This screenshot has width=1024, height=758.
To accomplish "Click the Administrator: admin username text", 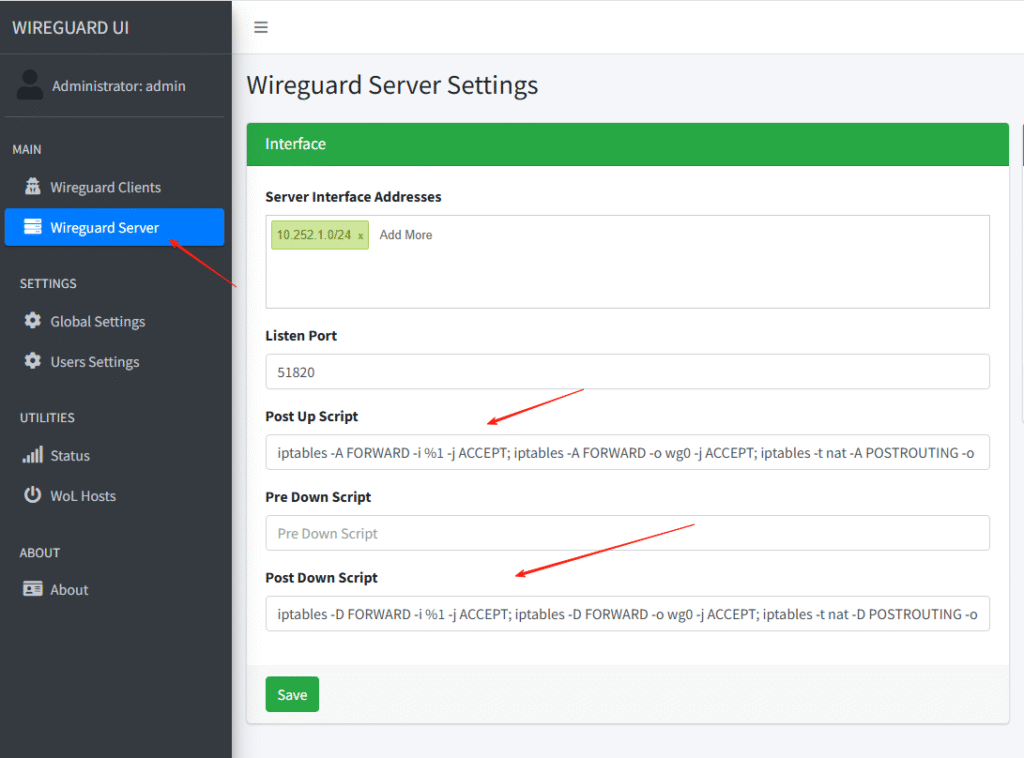I will [119, 86].
